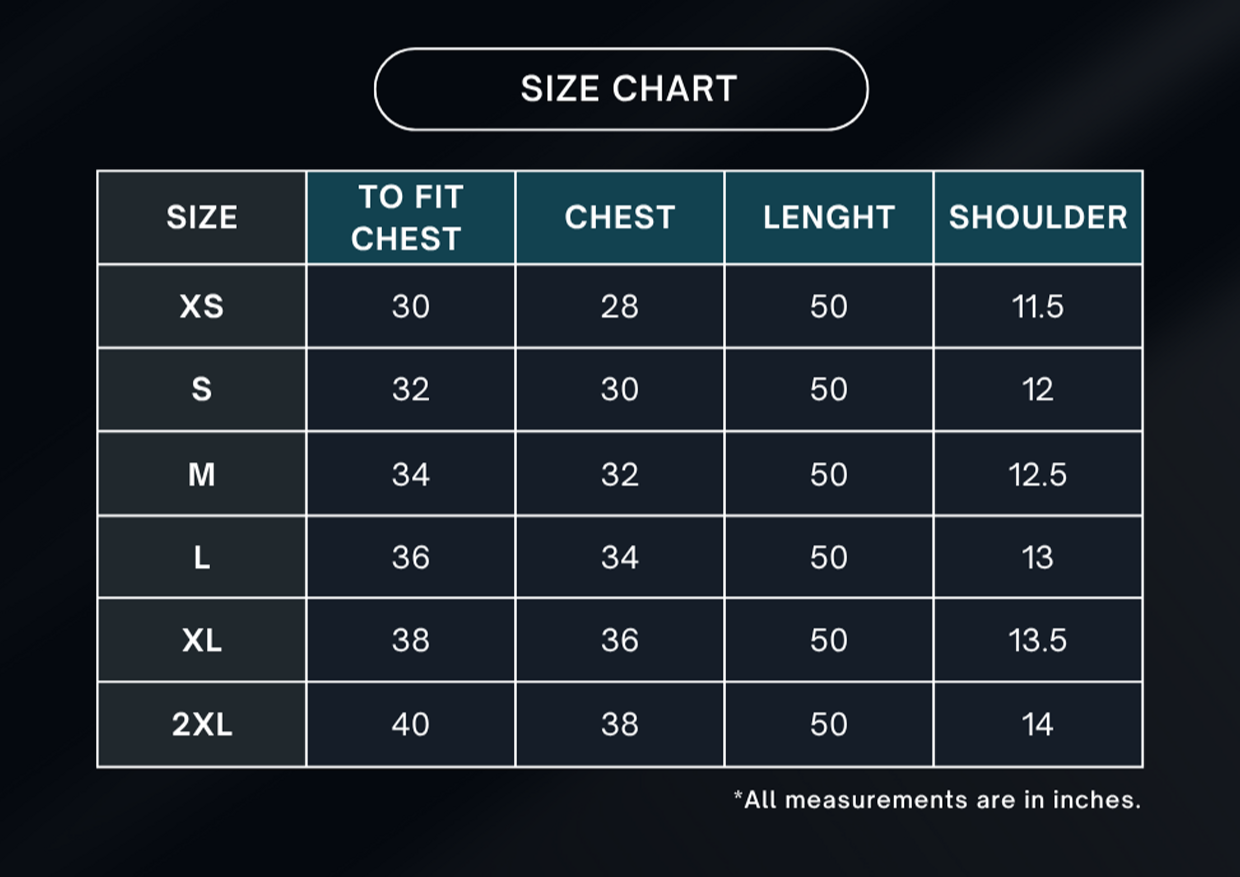
Task: Click the 28 chest value for XS
Action: (620, 306)
